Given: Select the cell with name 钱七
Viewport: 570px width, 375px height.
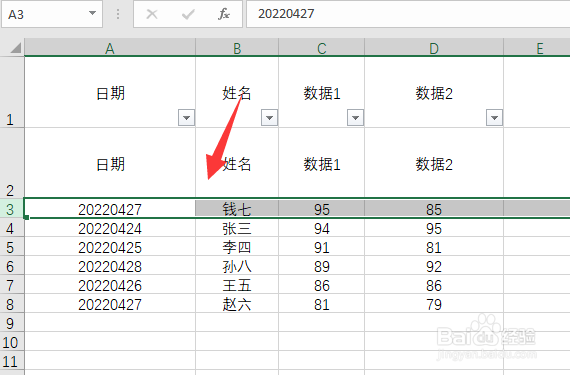Looking at the screenshot, I should [x=237, y=209].
